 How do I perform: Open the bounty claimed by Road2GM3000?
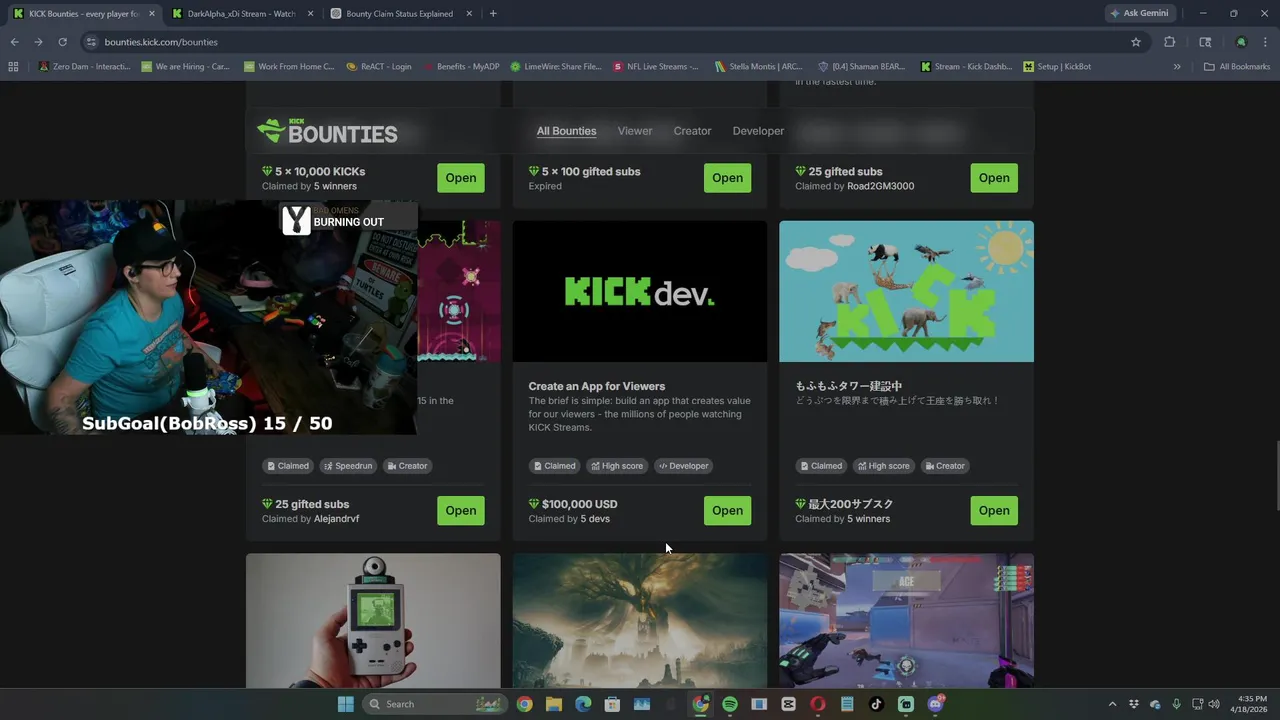coord(994,178)
